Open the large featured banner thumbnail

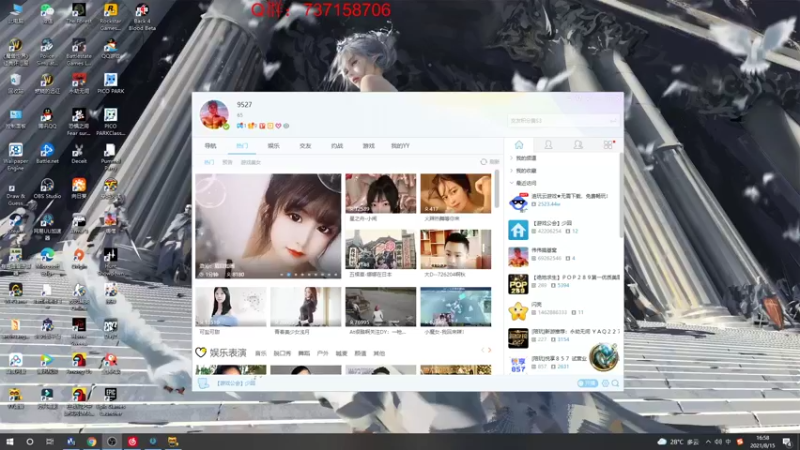coord(268,226)
